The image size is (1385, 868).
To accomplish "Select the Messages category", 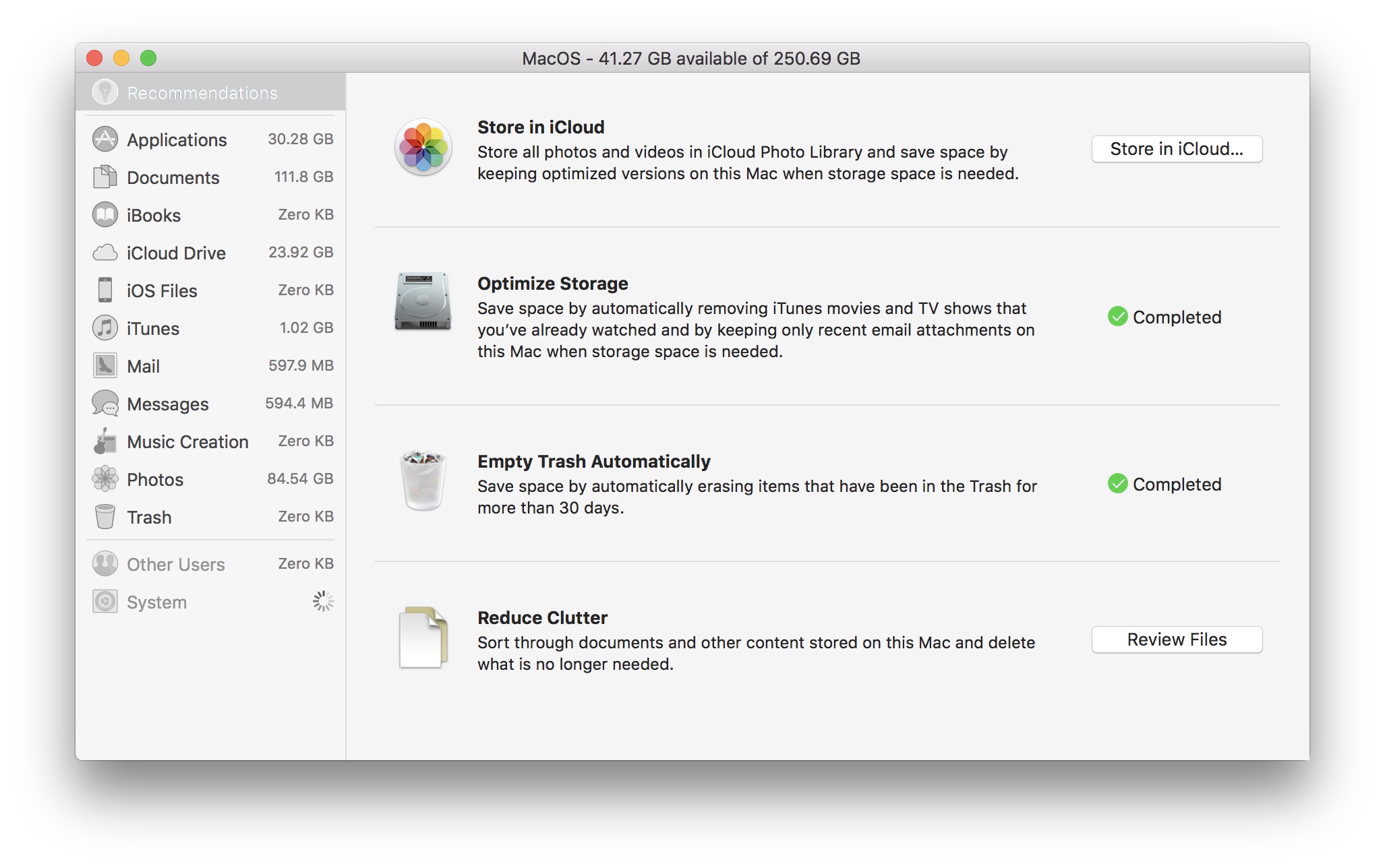I will point(210,404).
